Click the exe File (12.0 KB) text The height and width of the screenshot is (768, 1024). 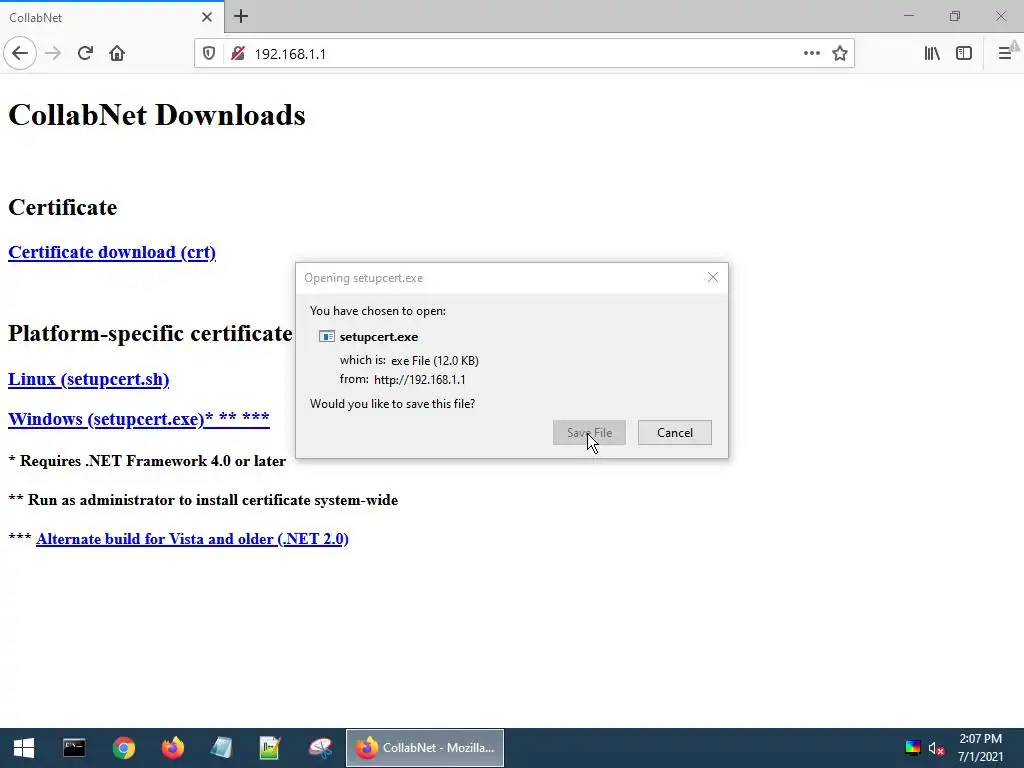pos(435,360)
